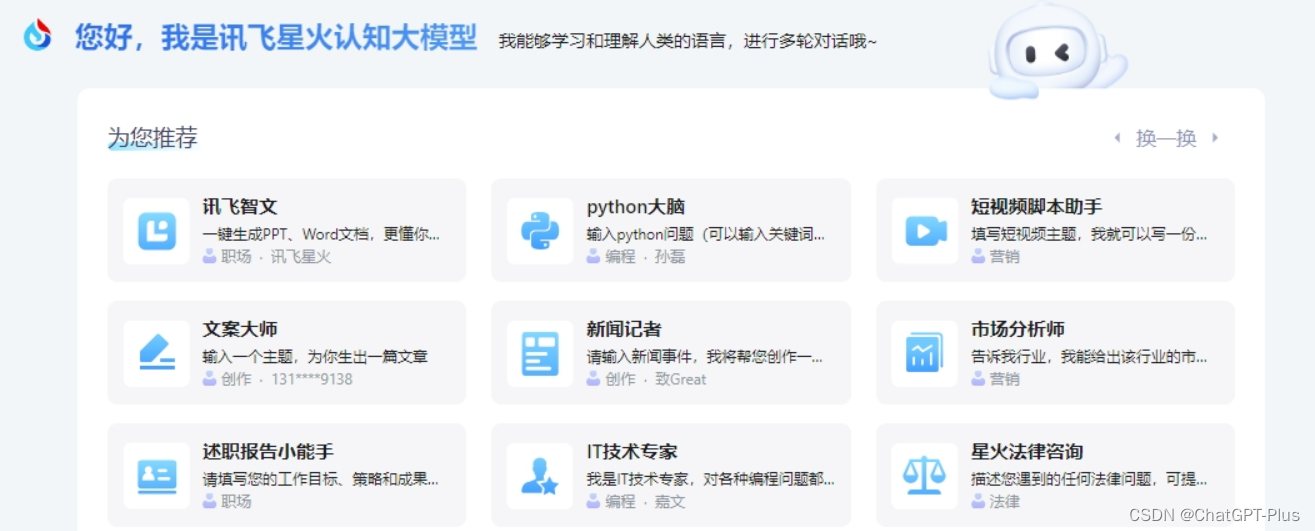
Task: Click the 短视频脚本助手 video camera icon
Action: (925, 231)
